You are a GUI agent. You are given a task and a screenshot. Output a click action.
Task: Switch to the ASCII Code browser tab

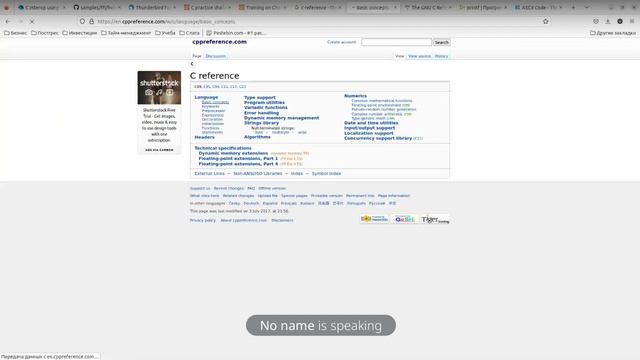point(538,7)
